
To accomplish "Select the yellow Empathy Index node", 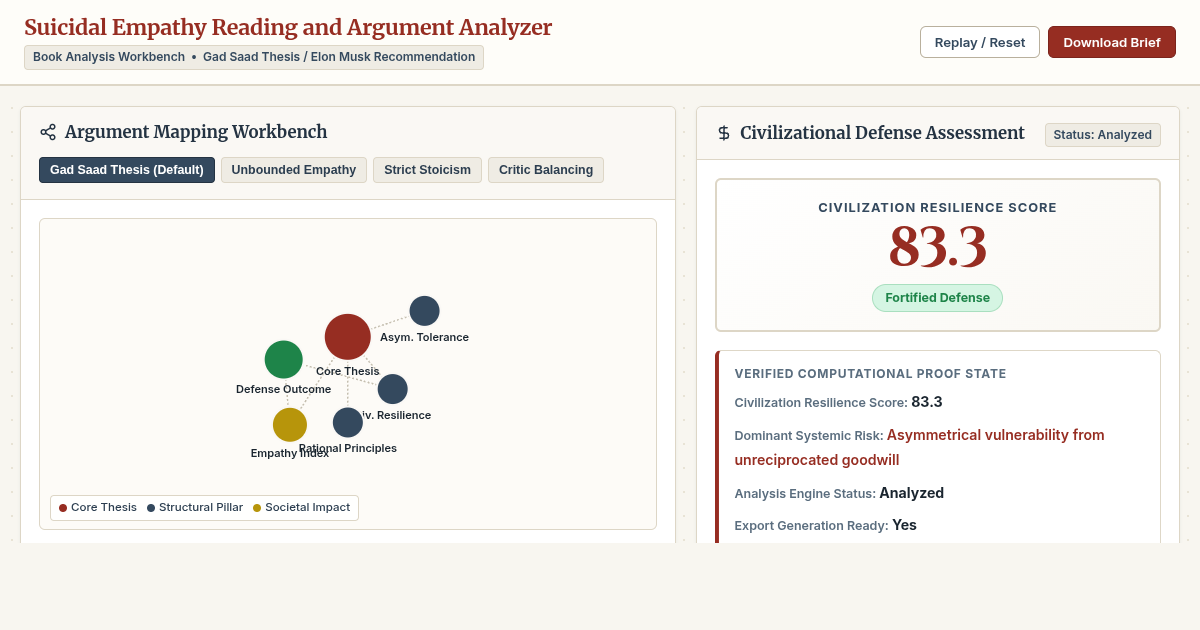I will (x=290, y=425).
